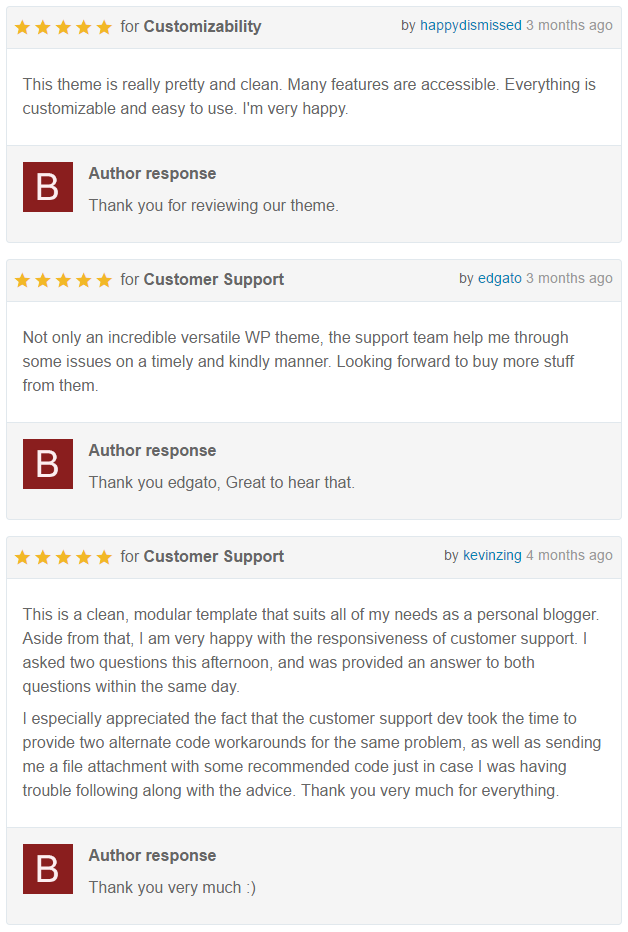The image size is (628, 932).
Task: Click paragraph starting 'I especially appreciated the fact'
Action: [312, 755]
